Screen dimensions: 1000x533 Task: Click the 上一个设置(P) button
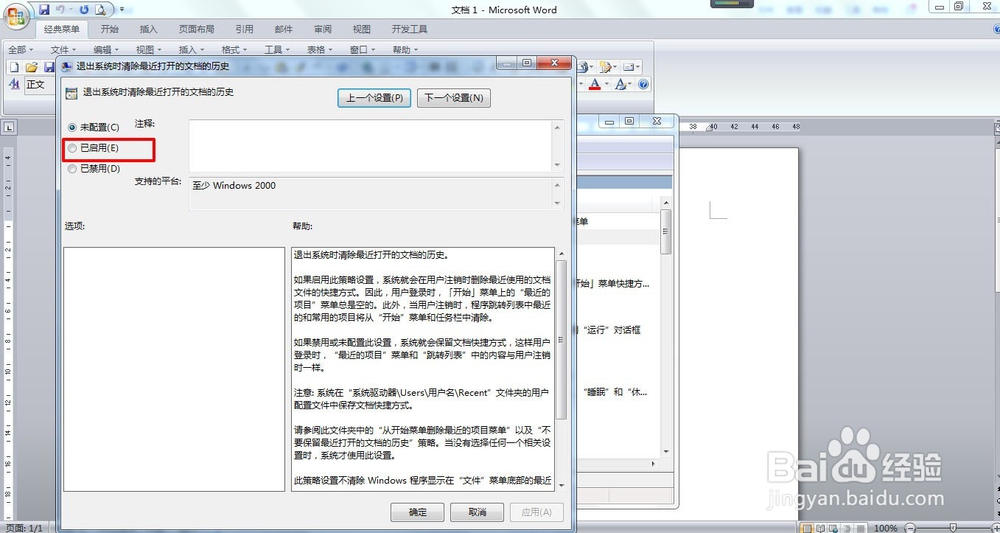point(374,98)
